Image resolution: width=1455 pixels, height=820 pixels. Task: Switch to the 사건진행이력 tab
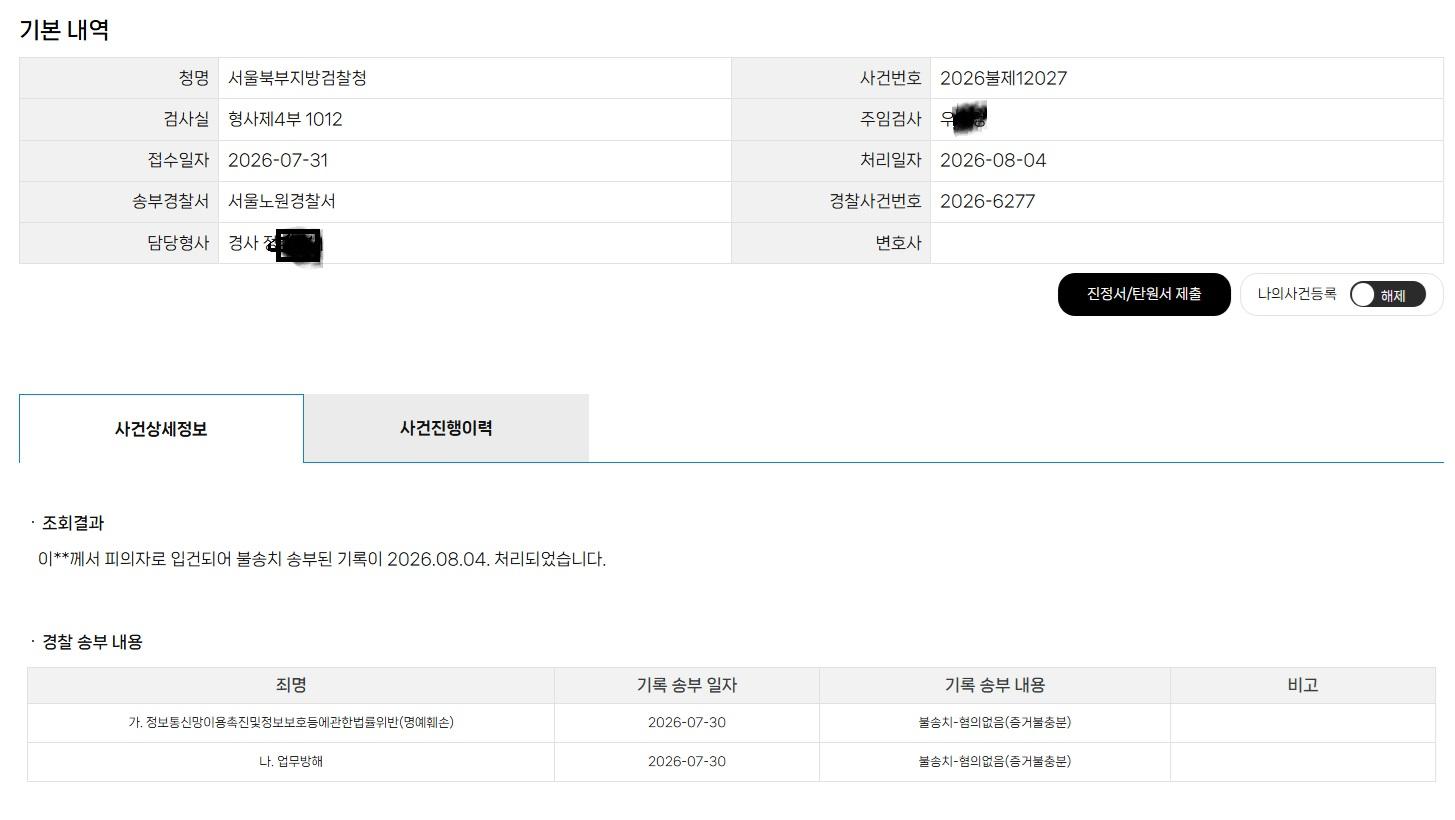click(446, 428)
